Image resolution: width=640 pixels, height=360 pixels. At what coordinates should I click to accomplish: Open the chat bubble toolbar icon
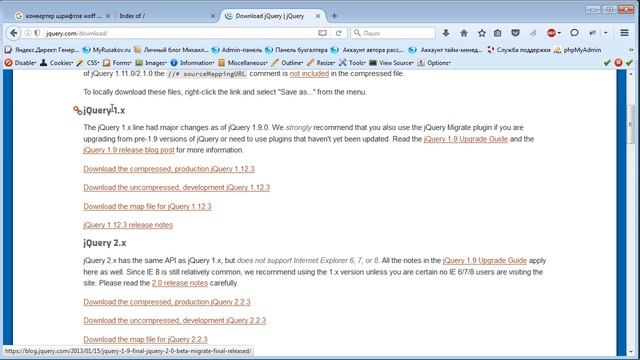pyautogui.click(x=574, y=33)
